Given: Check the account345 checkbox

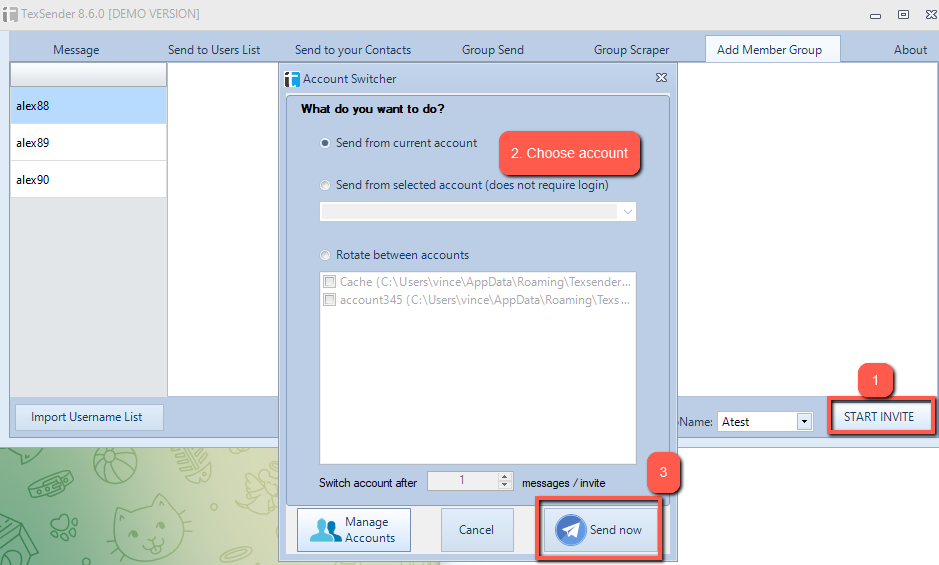Looking at the screenshot, I should 329,300.
